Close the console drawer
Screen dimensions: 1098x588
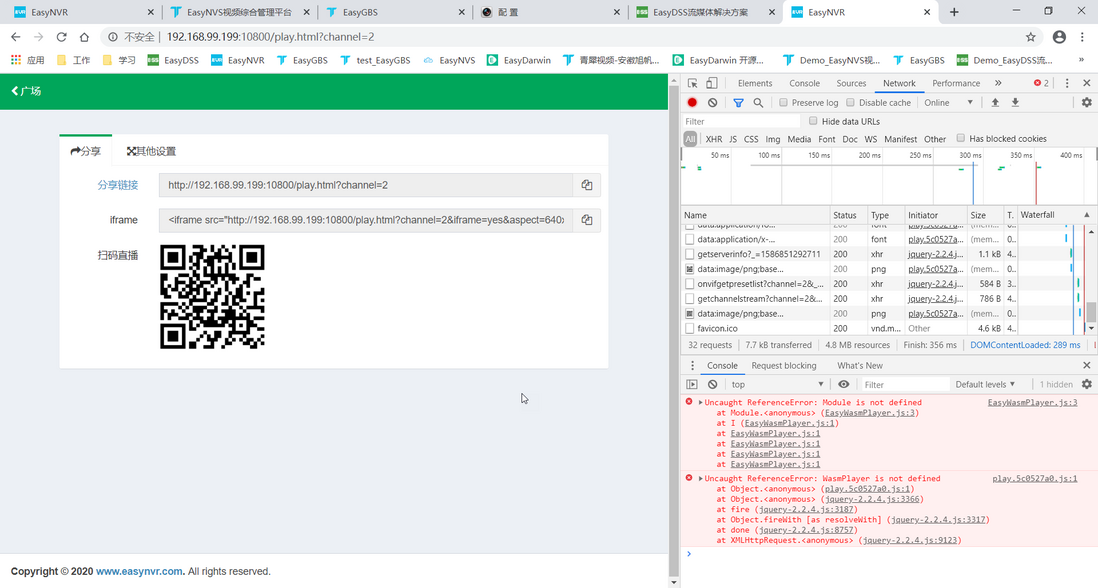tap(1087, 365)
